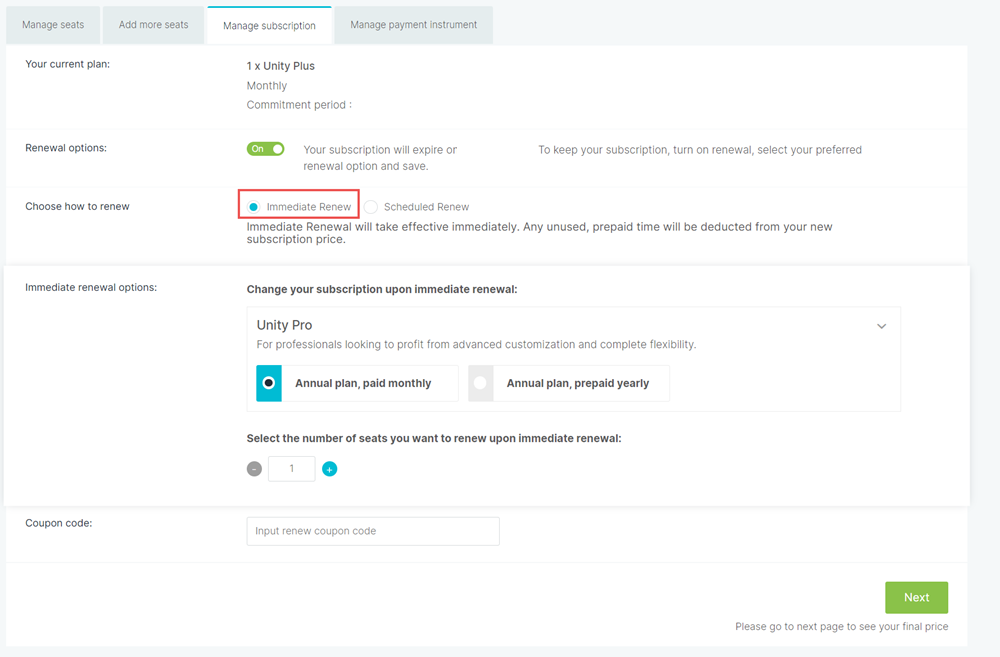Click the Unity Pro plan title
The image size is (1000, 657).
pos(284,325)
